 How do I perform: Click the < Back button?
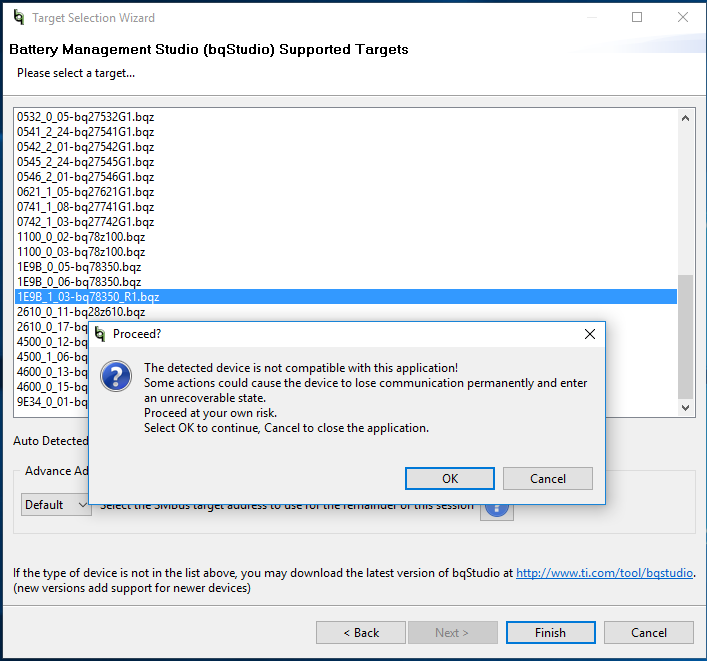(x=361, y=633)
